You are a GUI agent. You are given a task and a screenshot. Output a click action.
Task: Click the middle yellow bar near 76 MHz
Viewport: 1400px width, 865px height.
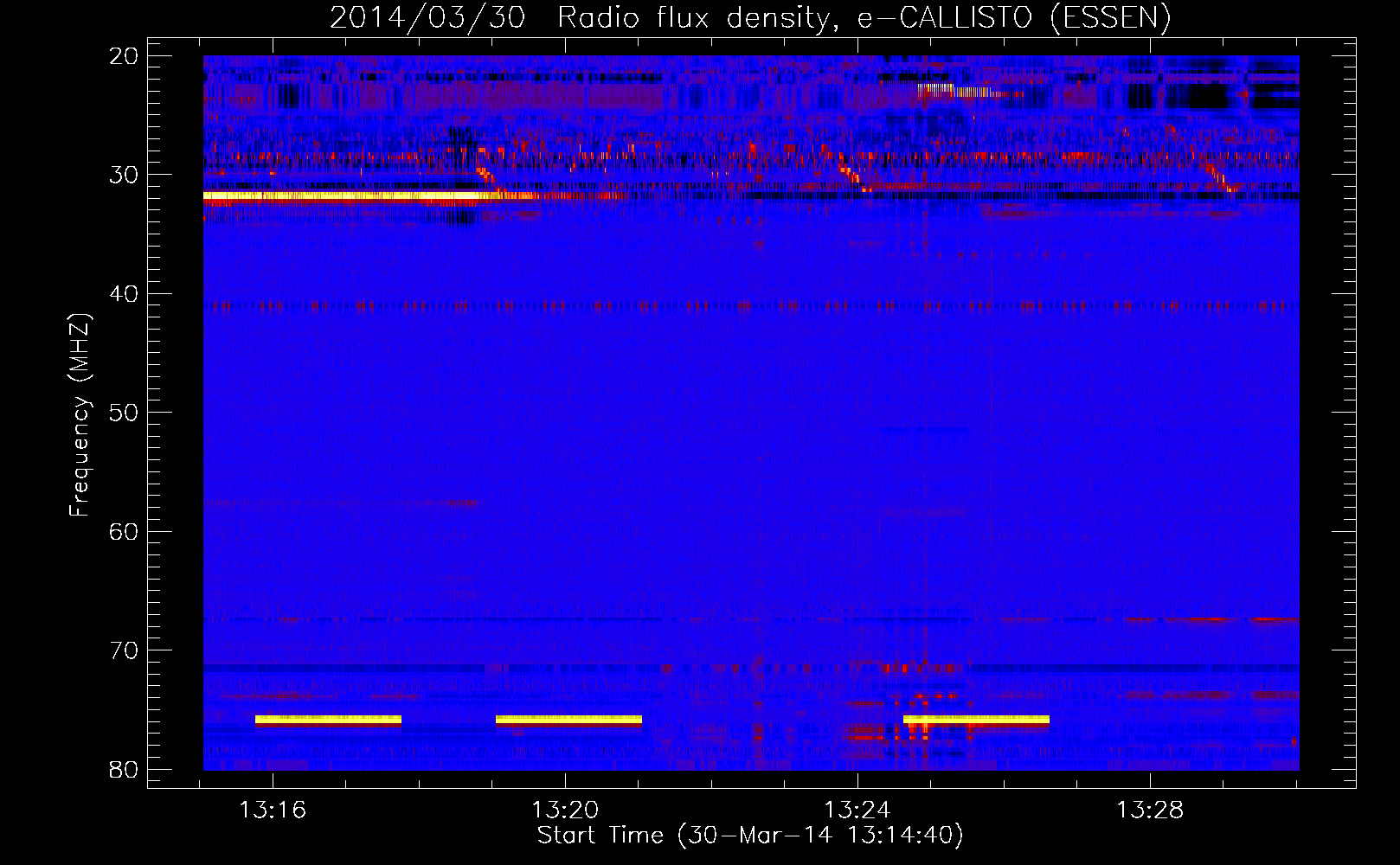[568, 720]
